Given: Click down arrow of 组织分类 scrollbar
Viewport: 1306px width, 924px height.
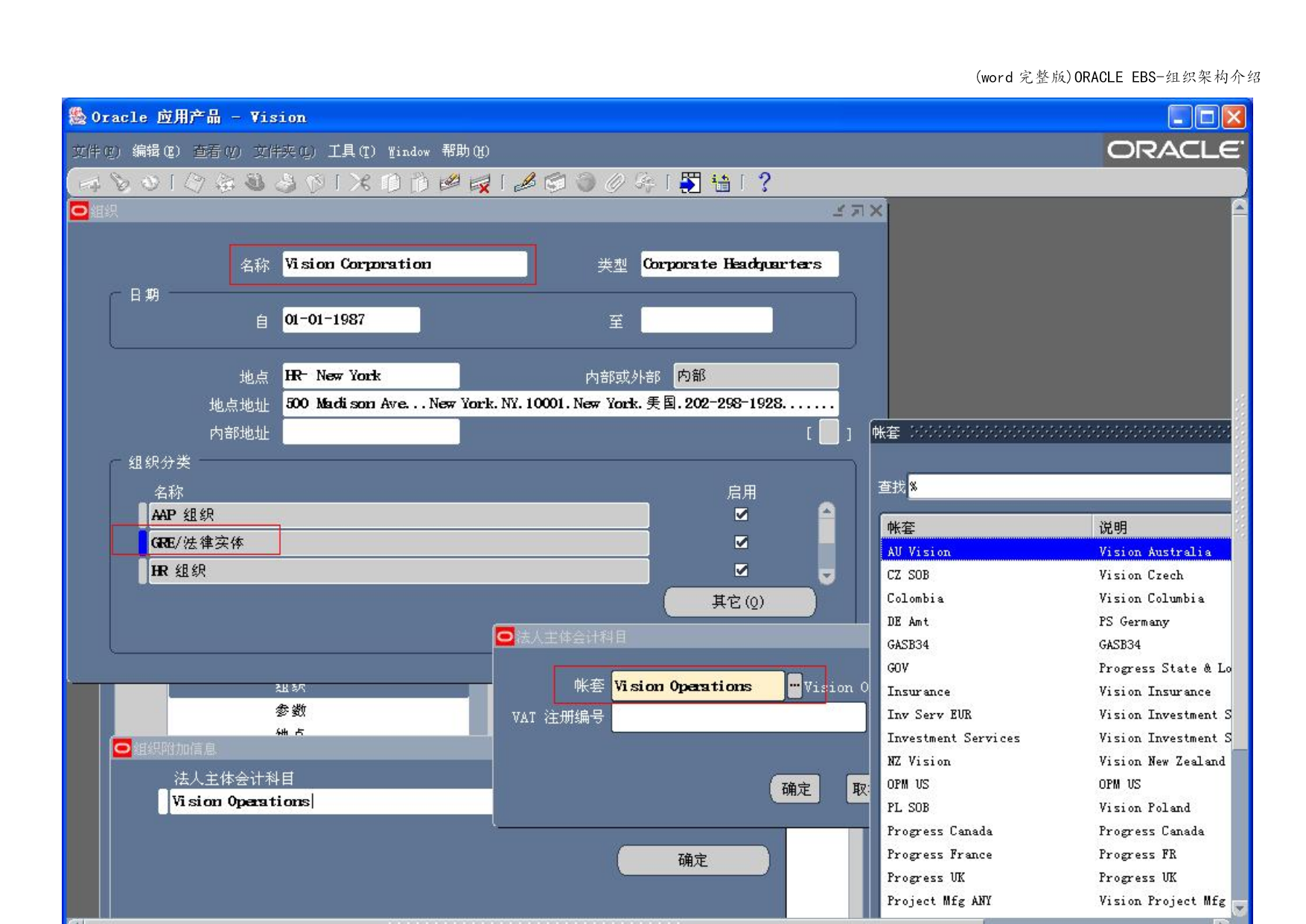Looking at the screenshot, I should click(826, 576).
